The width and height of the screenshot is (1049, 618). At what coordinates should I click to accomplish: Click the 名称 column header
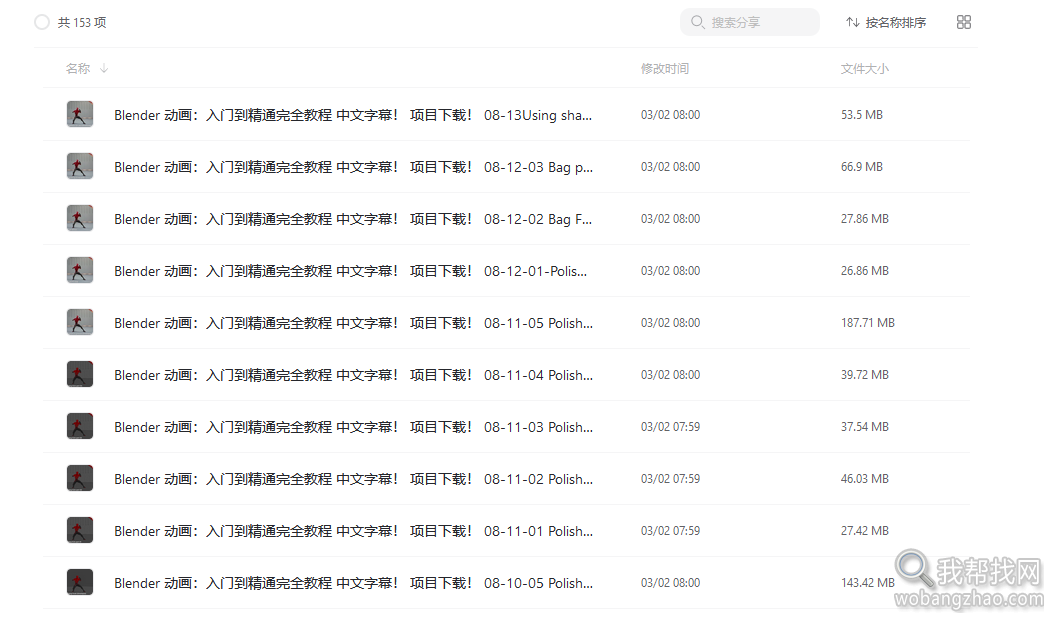pyautogui.click(x=78, y=68)
